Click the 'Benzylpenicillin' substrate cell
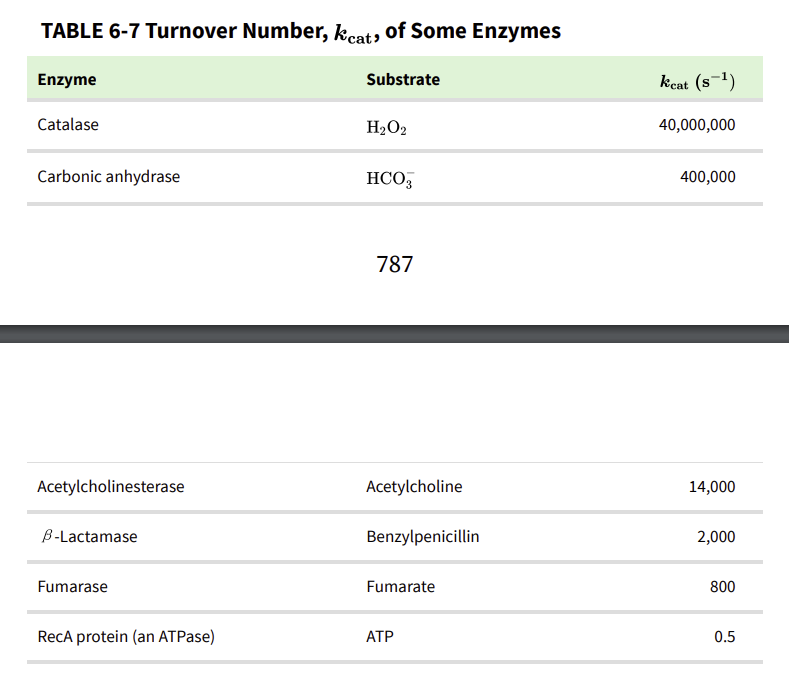The image size is (789, 682). coord(423,537)
